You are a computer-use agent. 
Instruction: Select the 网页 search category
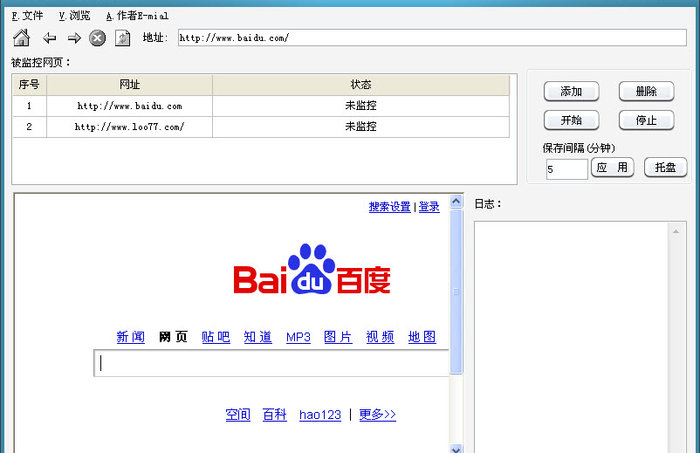[173, 337]
